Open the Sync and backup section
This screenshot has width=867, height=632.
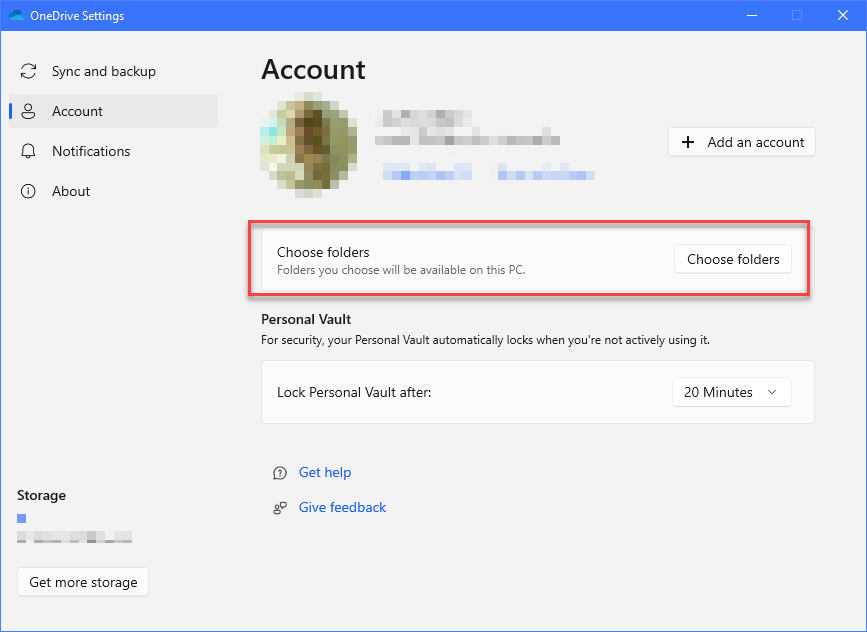(113, 71)
